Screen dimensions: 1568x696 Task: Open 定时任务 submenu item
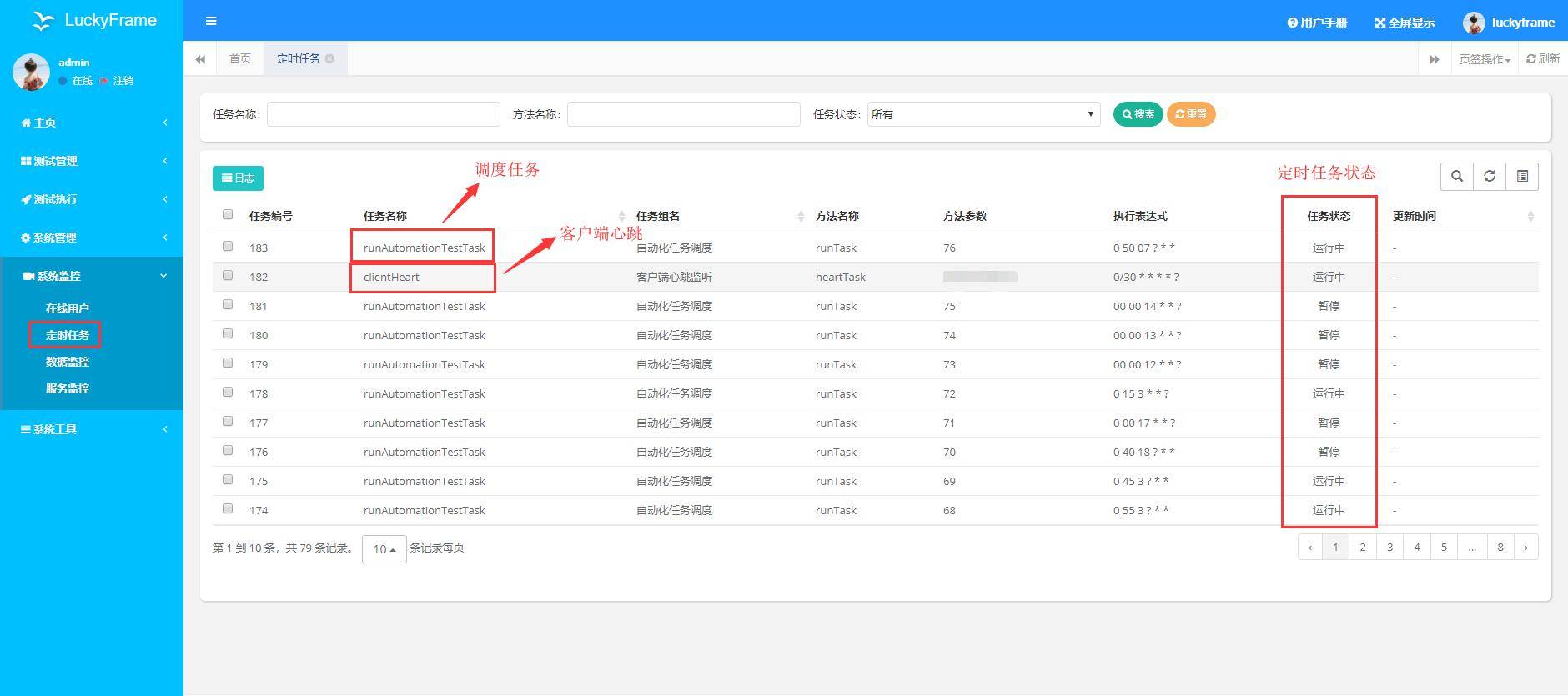tap(68, 335)
